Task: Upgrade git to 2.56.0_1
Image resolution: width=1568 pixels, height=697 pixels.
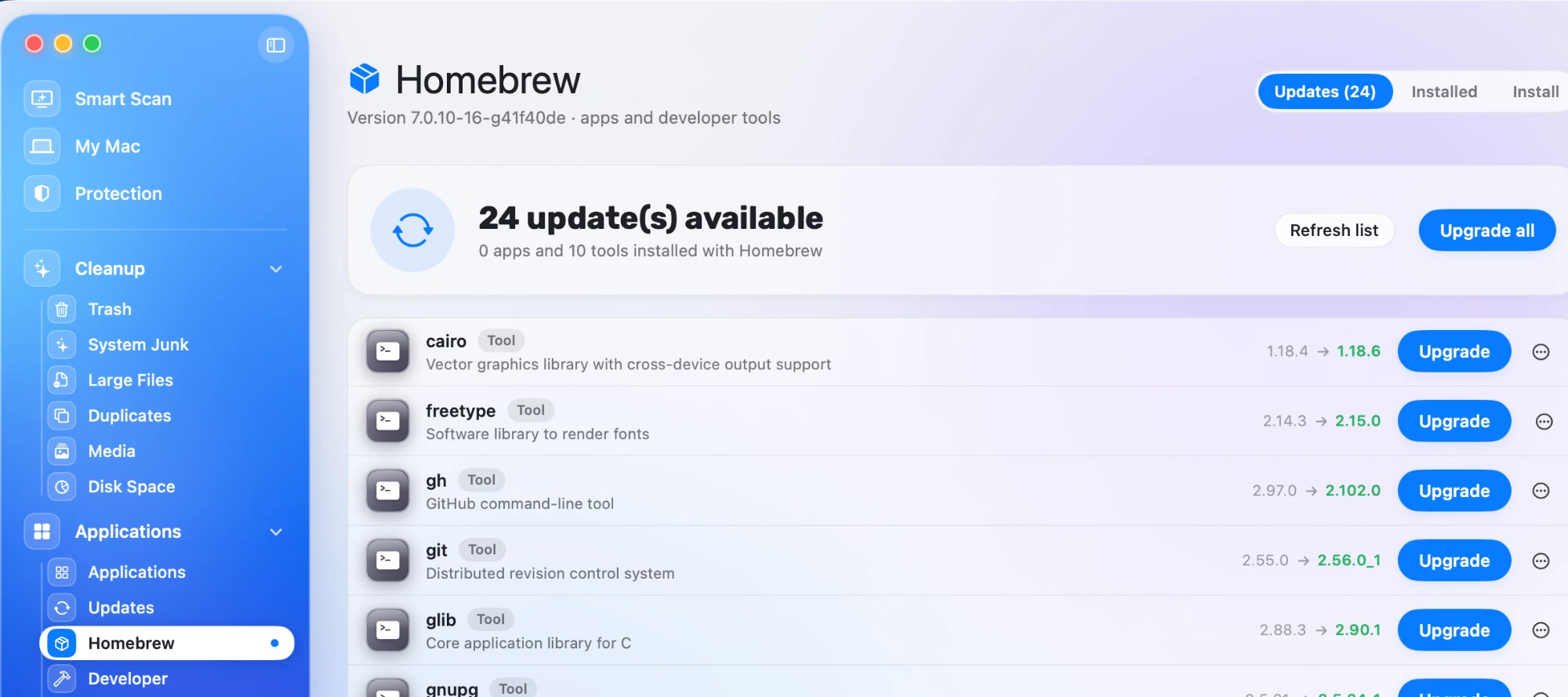Action: pos(1454,561)
